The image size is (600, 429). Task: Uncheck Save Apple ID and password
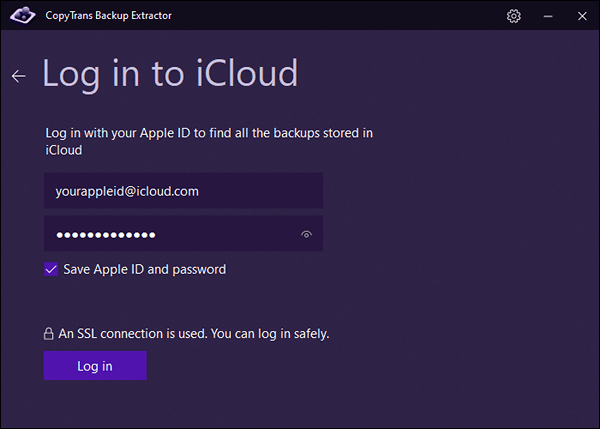tap(51, 269)
